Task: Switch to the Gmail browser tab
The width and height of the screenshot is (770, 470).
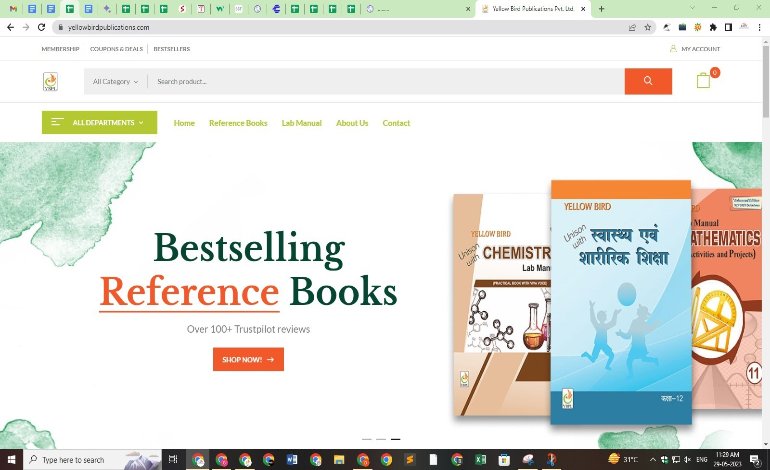Action: (13, 9)
